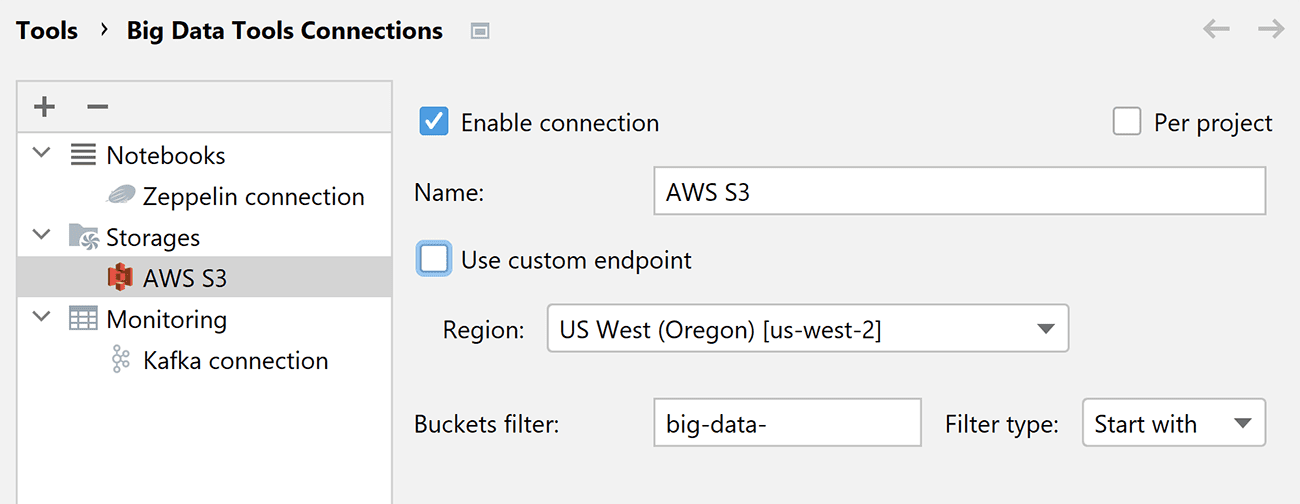Click into the Buckets filter field
1300x504 pixels.
click(787, 423)
